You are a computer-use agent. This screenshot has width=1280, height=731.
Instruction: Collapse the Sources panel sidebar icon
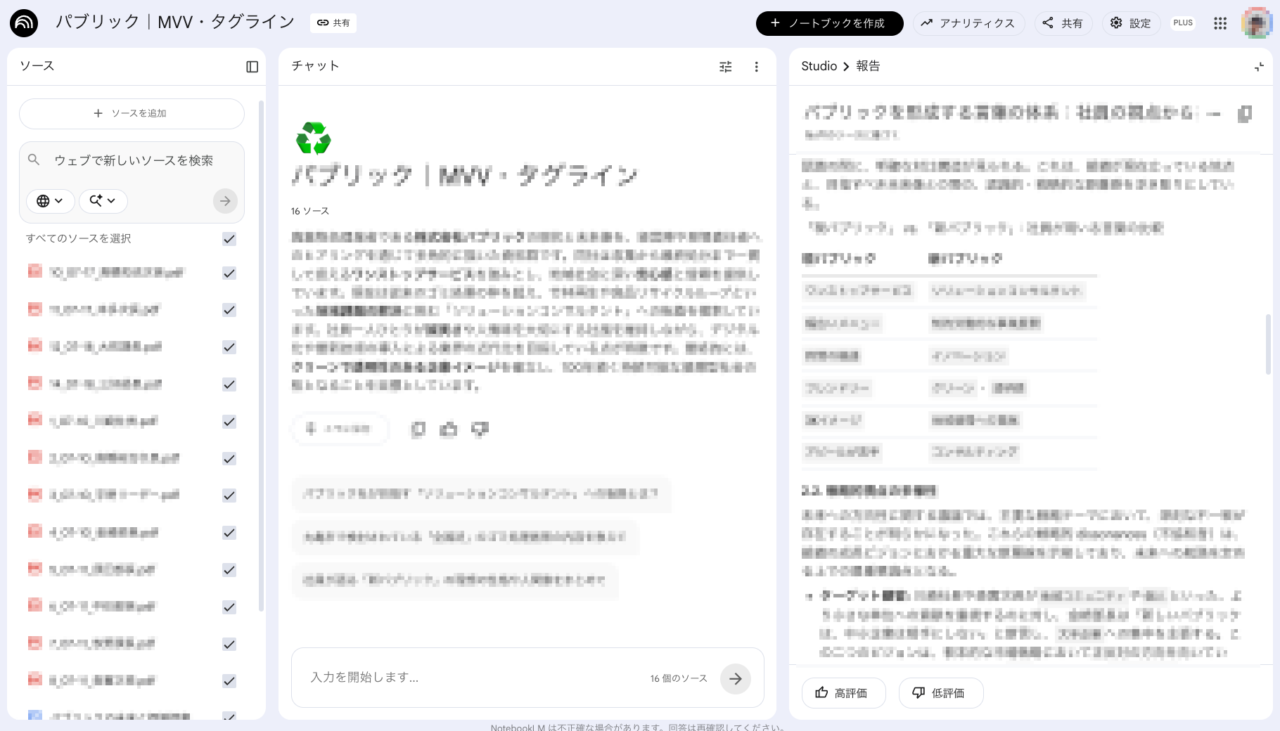(252, 66)
